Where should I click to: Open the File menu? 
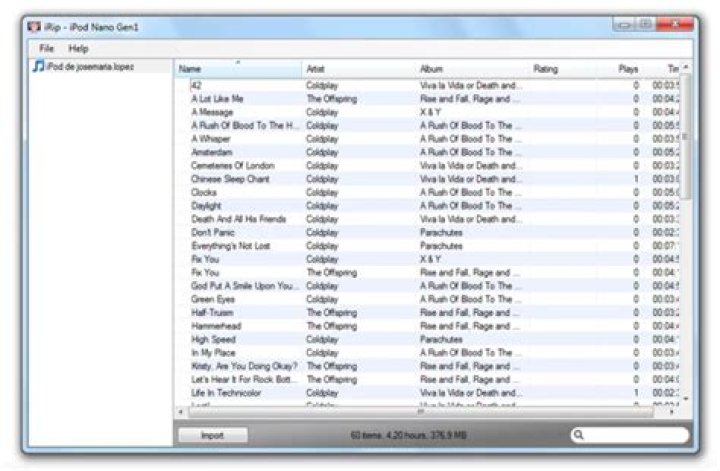pyautogui.click(x=46, y=48)
